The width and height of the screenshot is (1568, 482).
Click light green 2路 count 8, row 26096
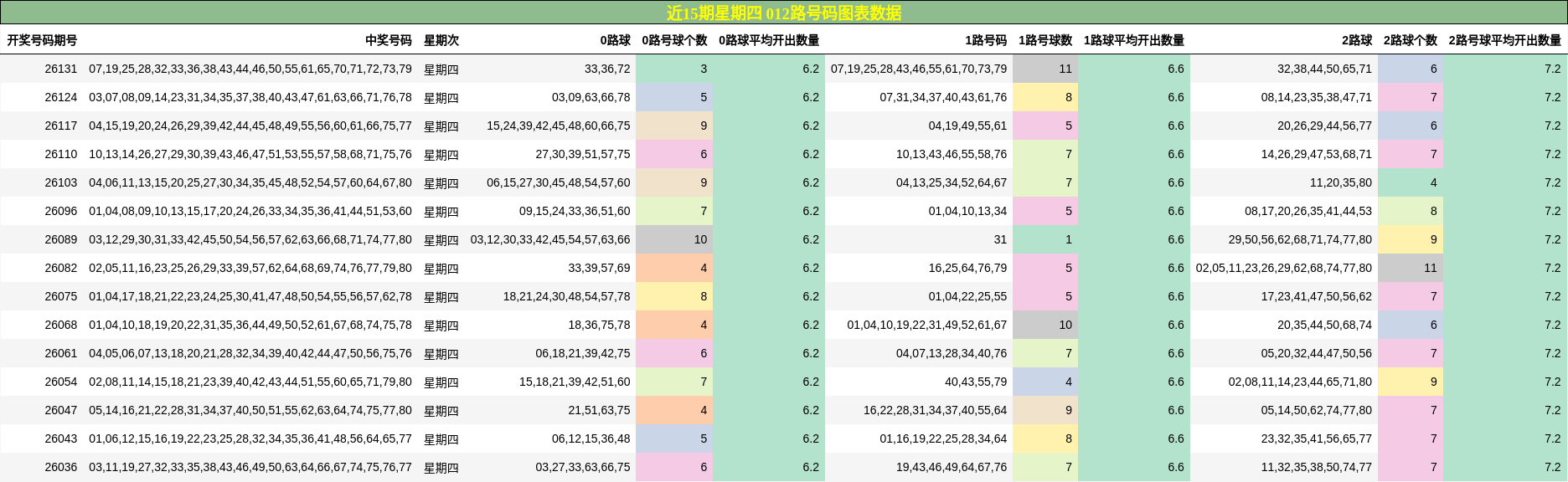pos(1411,211)
